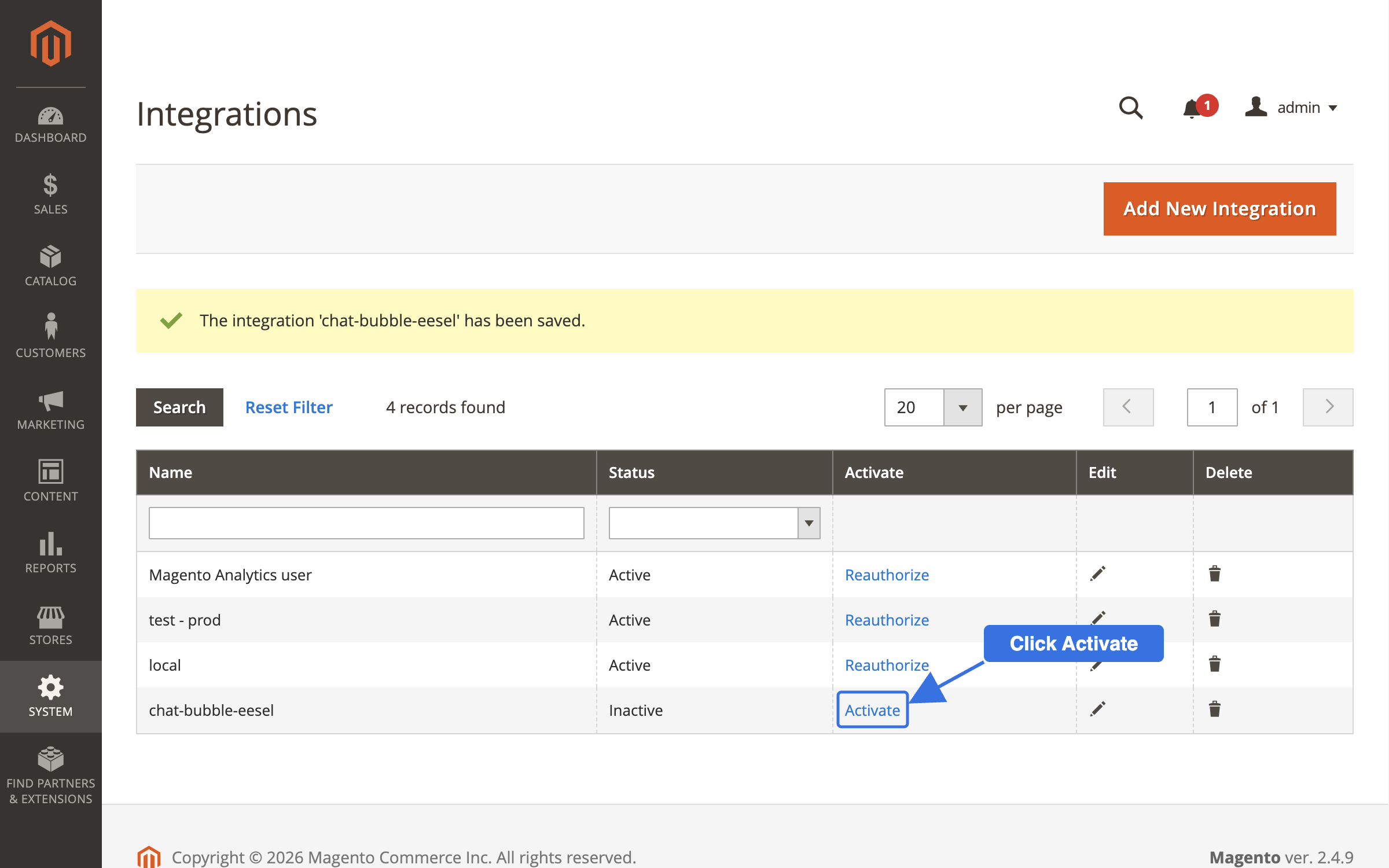Screen dimensions: 1389x868
Task: Click the Name filter input field
Action: point(366,523)
